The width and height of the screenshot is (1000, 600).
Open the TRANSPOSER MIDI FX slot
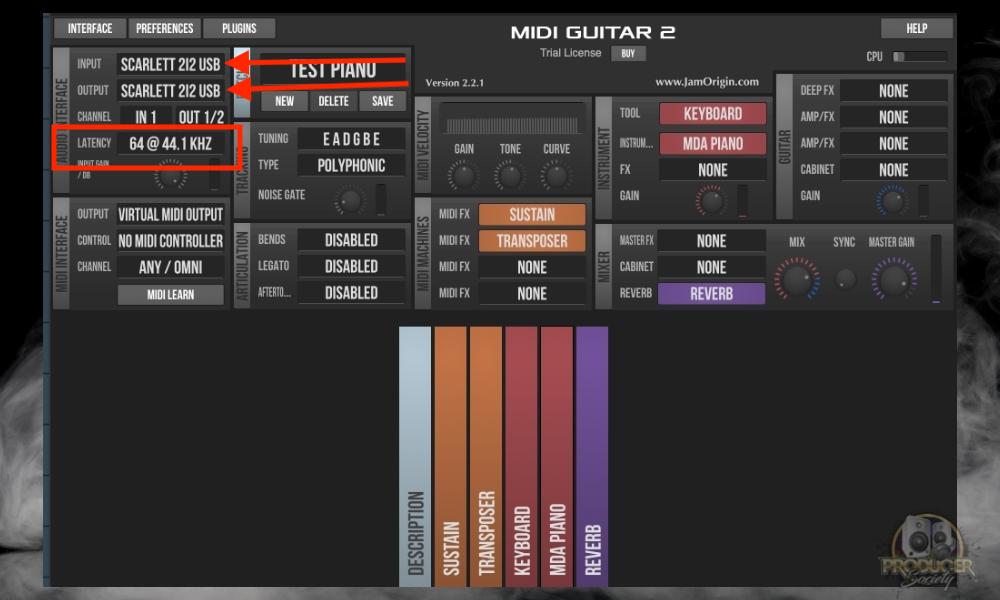(532, 241)
